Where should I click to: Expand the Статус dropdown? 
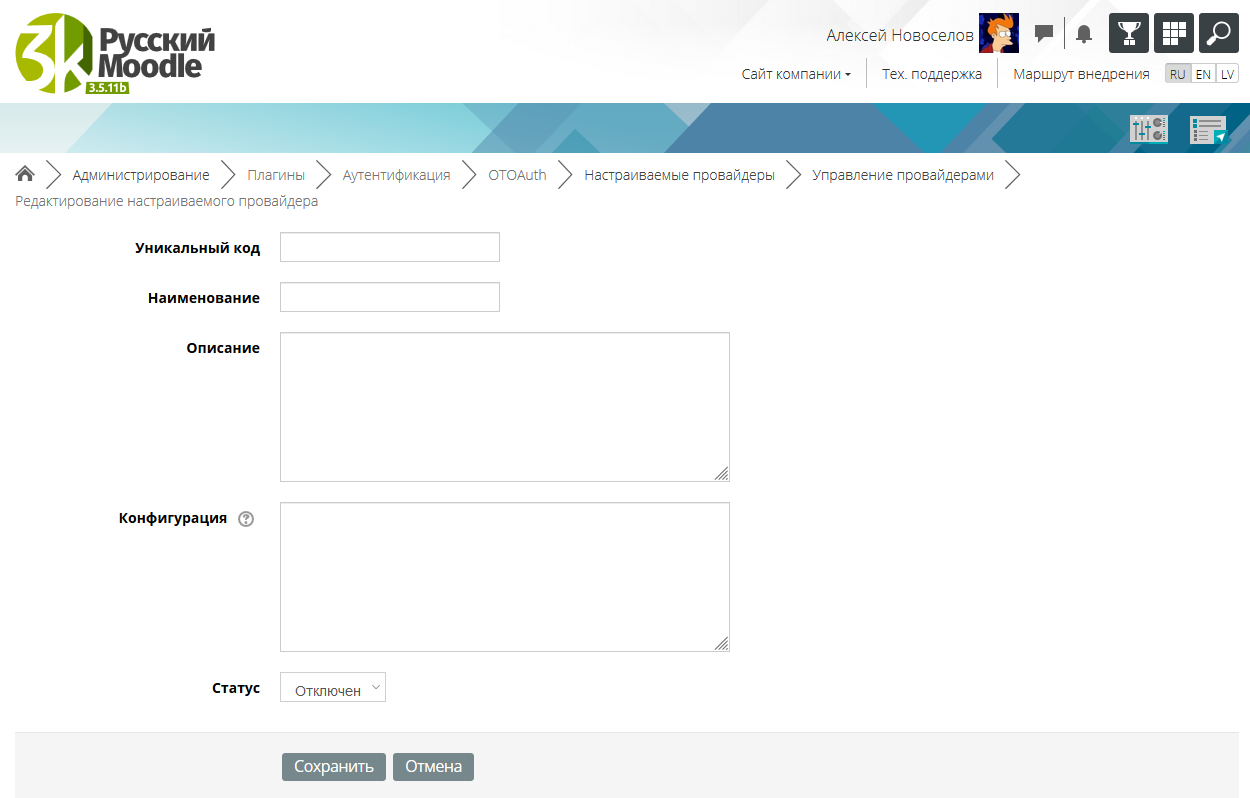(333, 688)
